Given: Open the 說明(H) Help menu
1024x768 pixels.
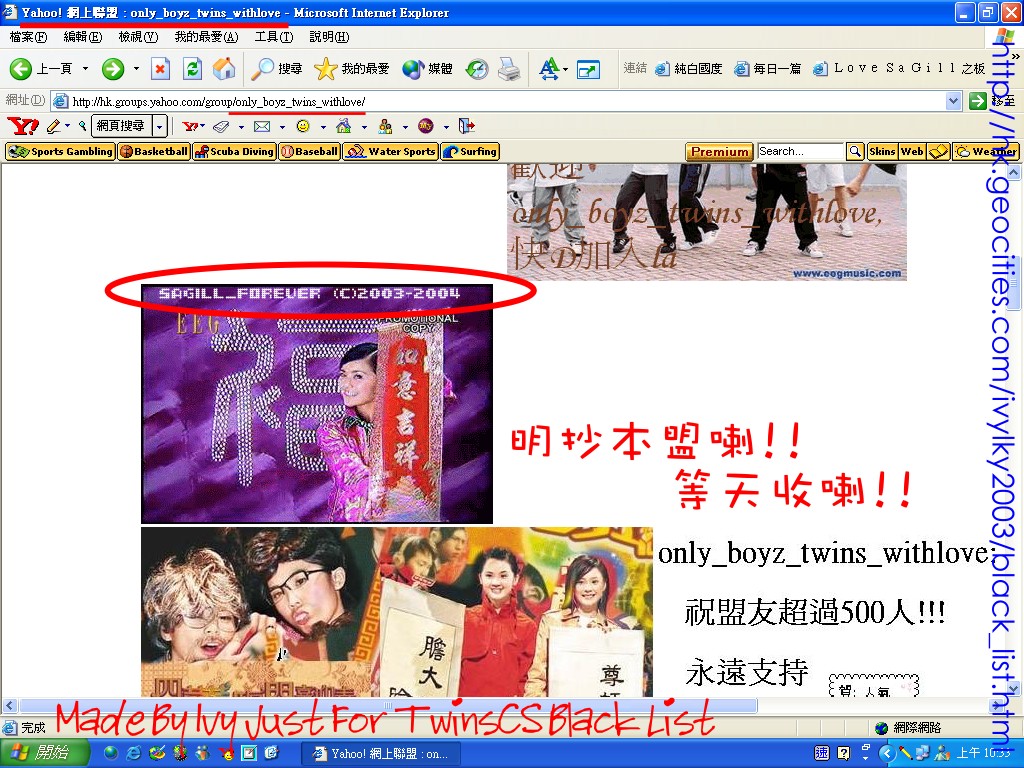Looking at the screenshot, I should [329, 37].
